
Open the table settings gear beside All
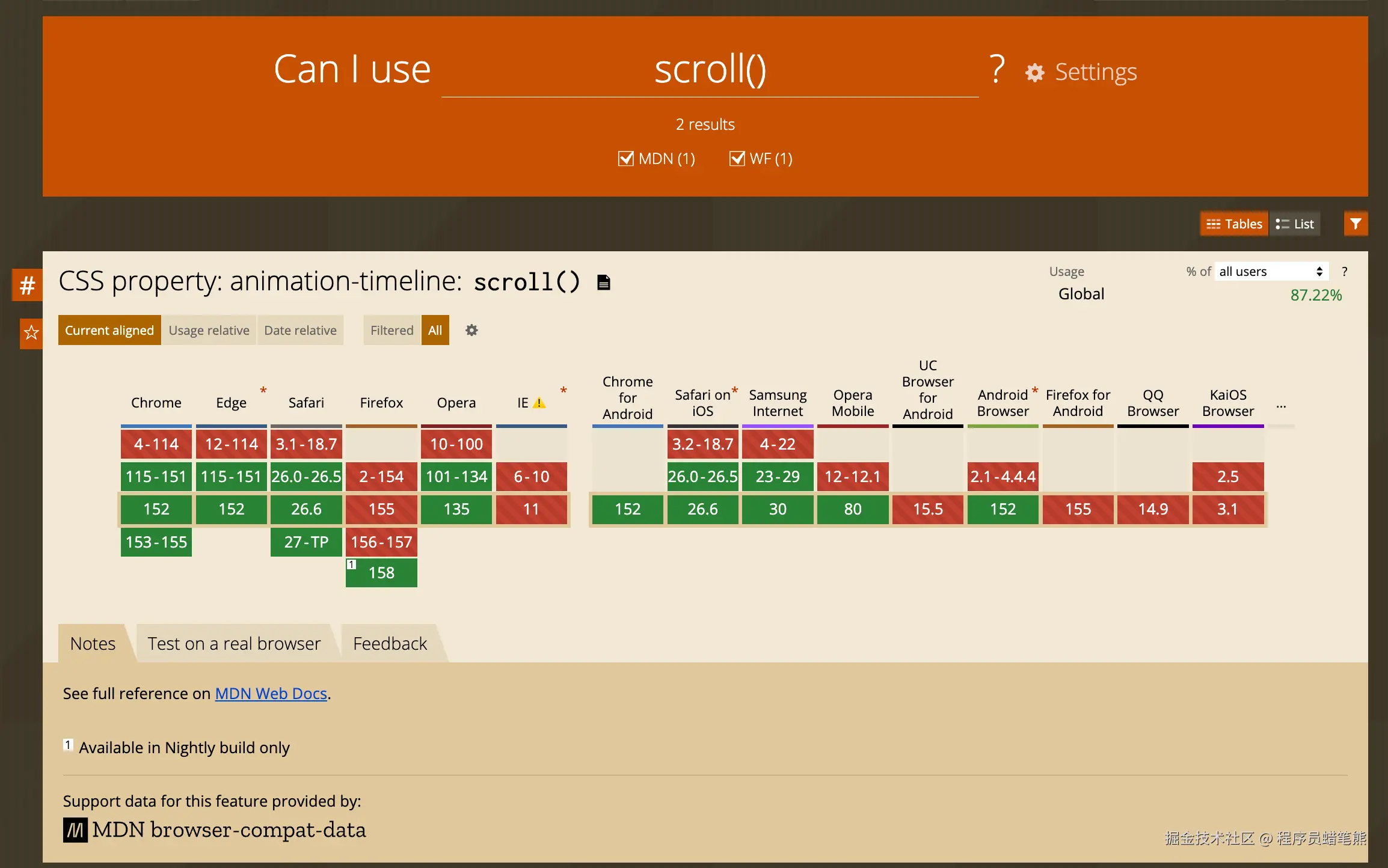pos(471,330)
